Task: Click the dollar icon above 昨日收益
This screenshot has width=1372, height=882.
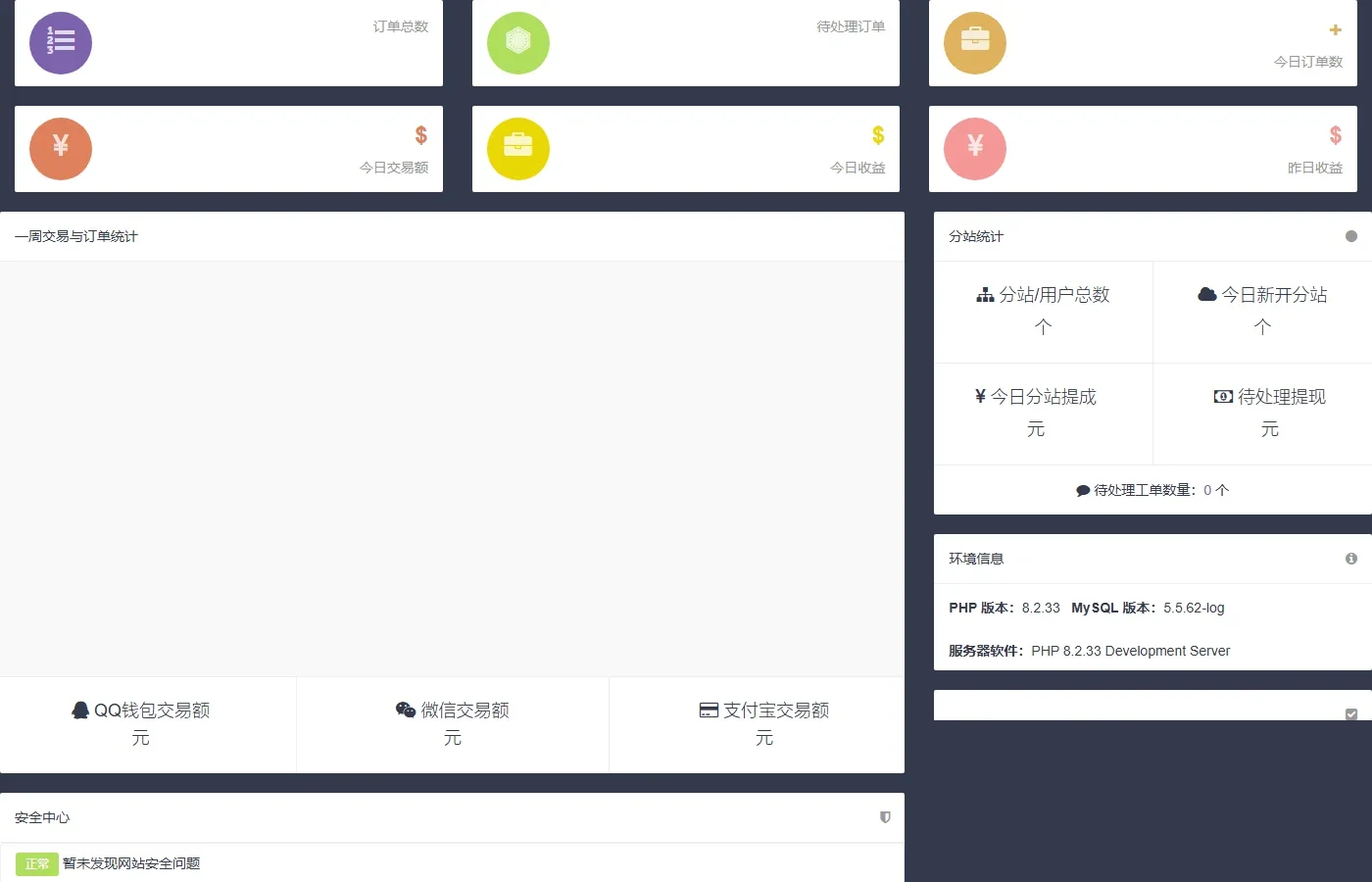Action: 1336,135
